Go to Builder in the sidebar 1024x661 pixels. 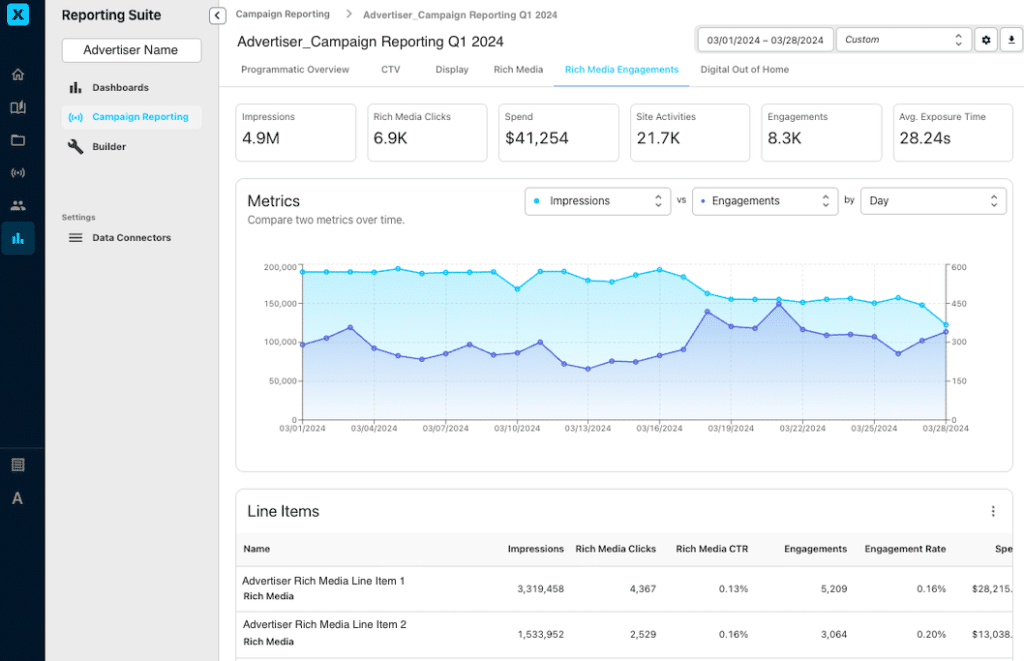pyautogui.click(x=109, y=147)
